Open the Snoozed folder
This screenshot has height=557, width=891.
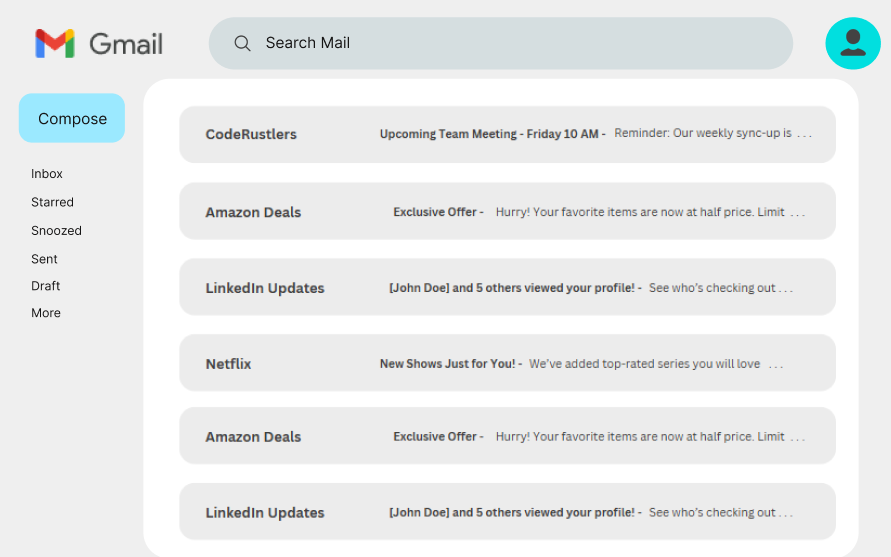click(56, 230)
